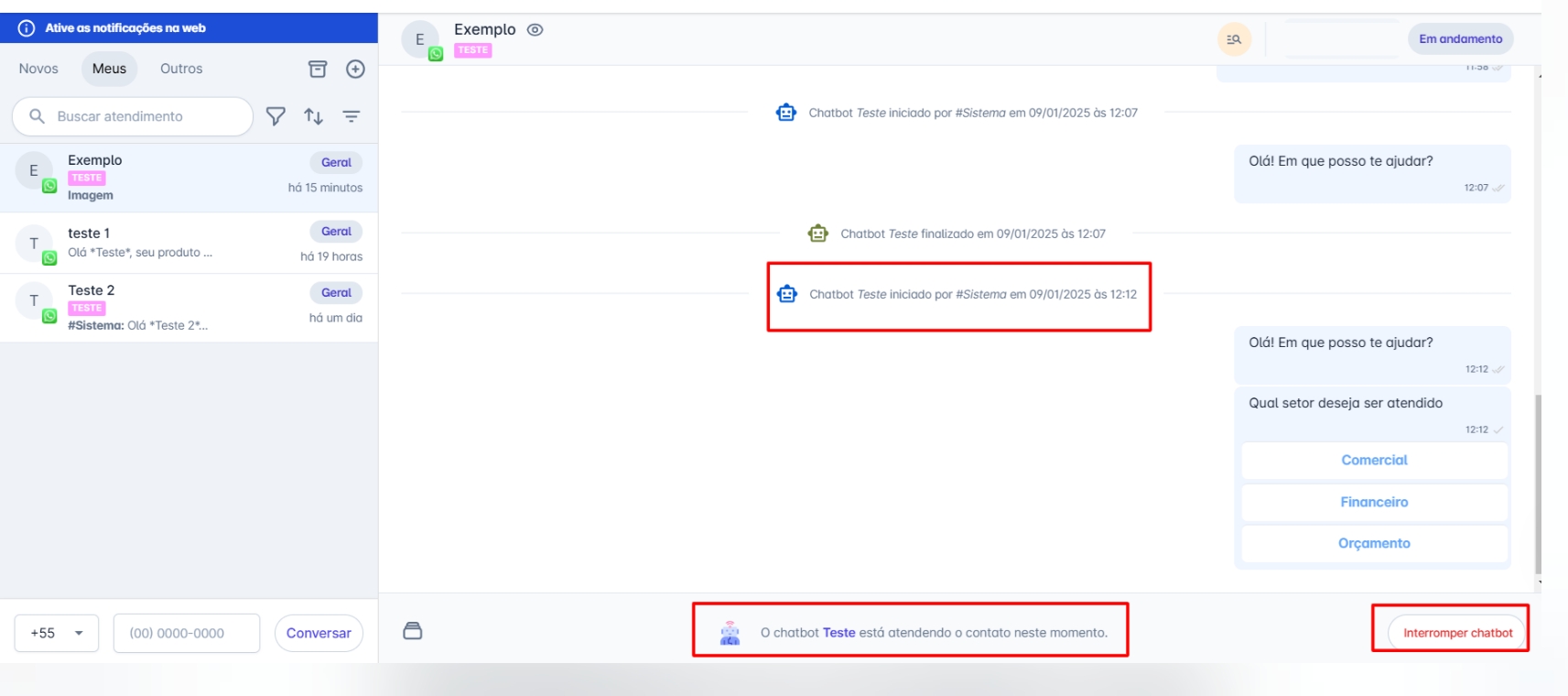The width and height of the screenshot is (1568, 696).
Task: Open the list options lines icon
Action: pyautogui.click(x=351, y=116)
